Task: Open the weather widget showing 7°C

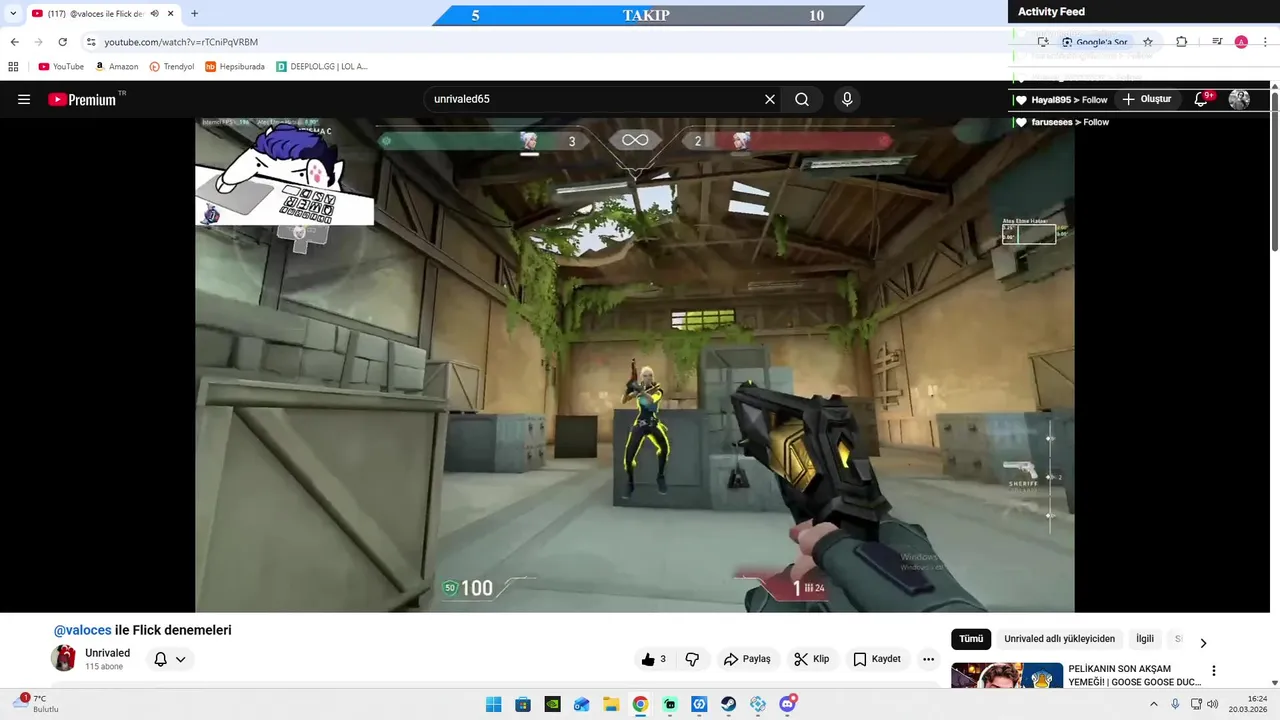Action: click(x=36, y=704)
